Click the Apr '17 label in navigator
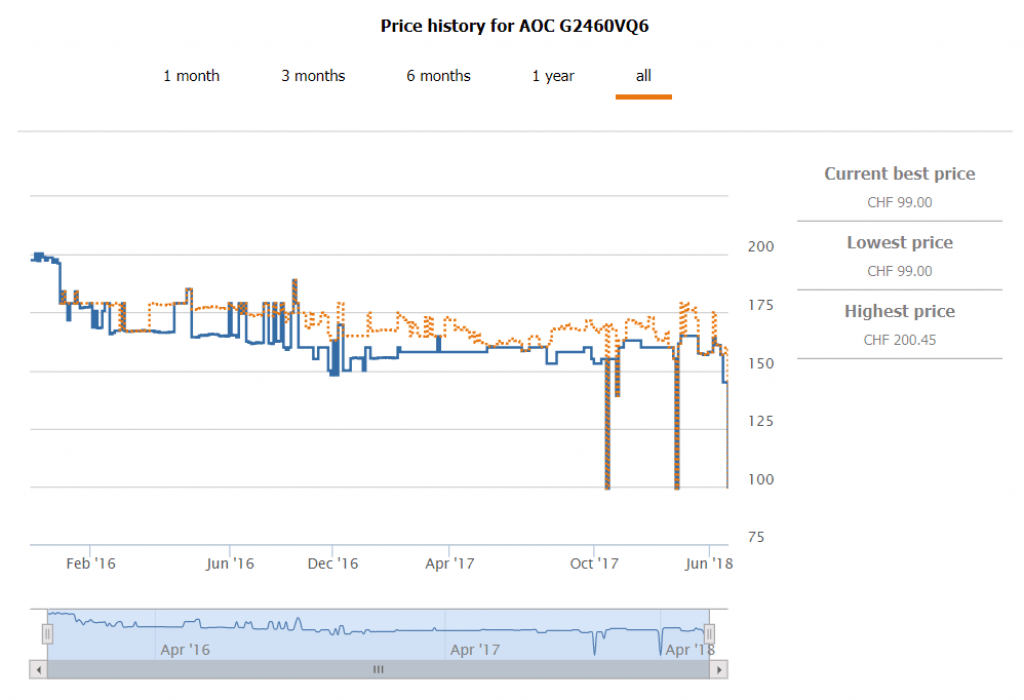This screenshot has width=1024, height=700. pos(475,650)
